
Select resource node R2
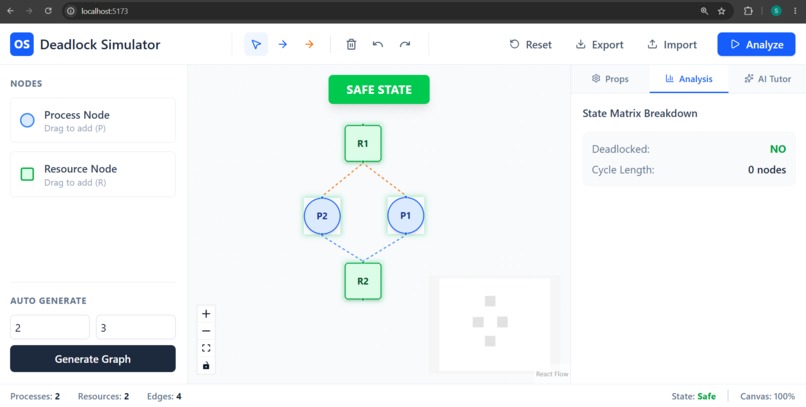point(363,281)
